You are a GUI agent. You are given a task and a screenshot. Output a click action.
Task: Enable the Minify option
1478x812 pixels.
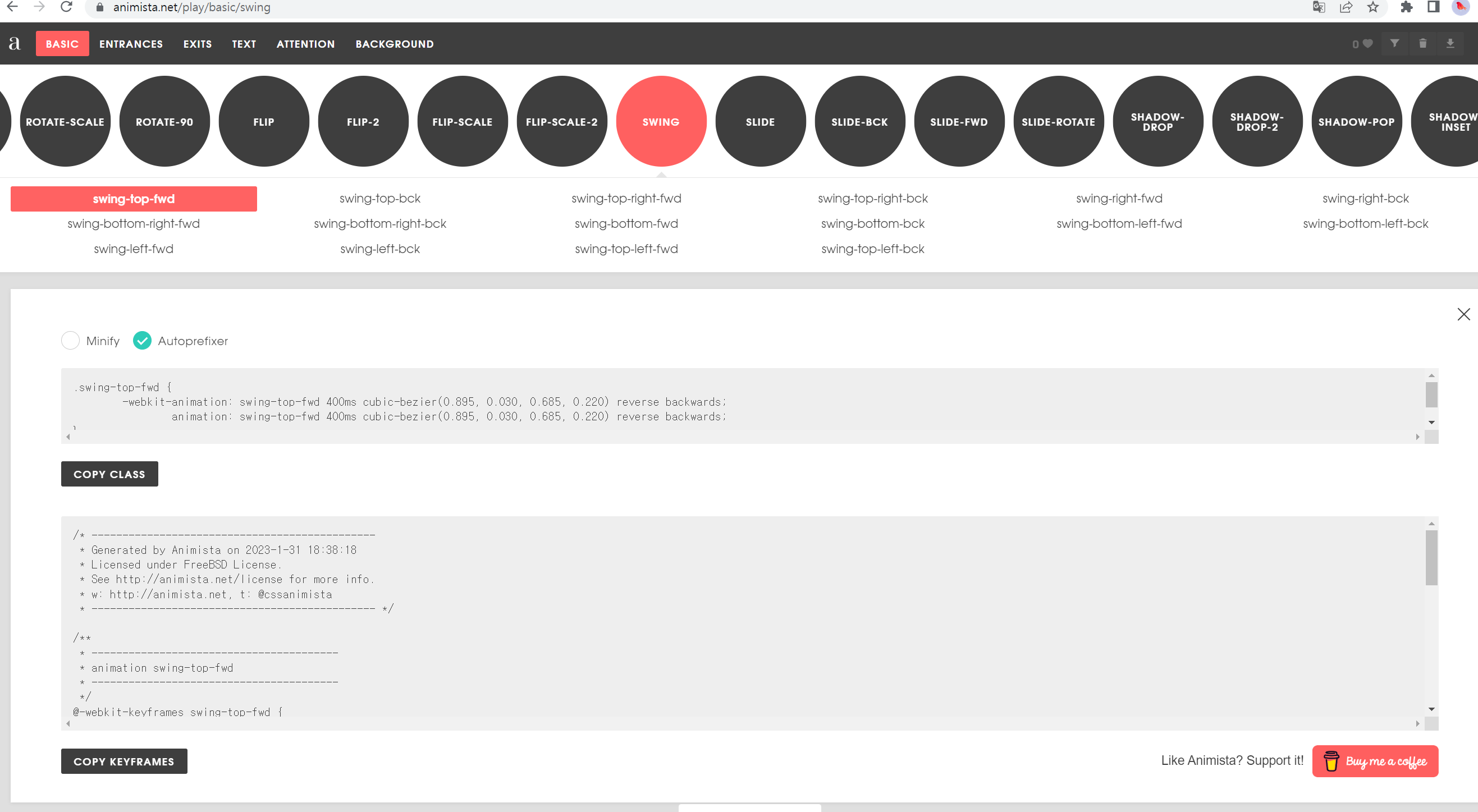click(x=71, y=341)
